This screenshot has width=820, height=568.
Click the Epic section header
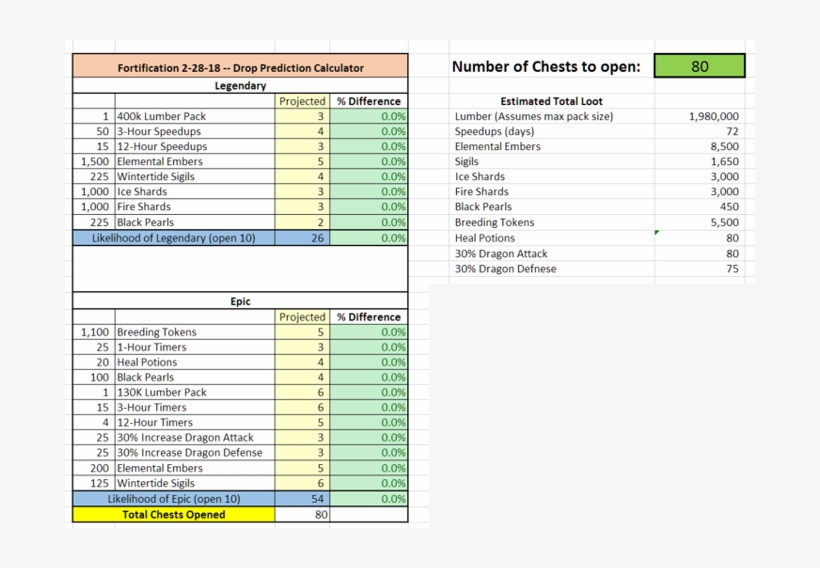[240, 301]
